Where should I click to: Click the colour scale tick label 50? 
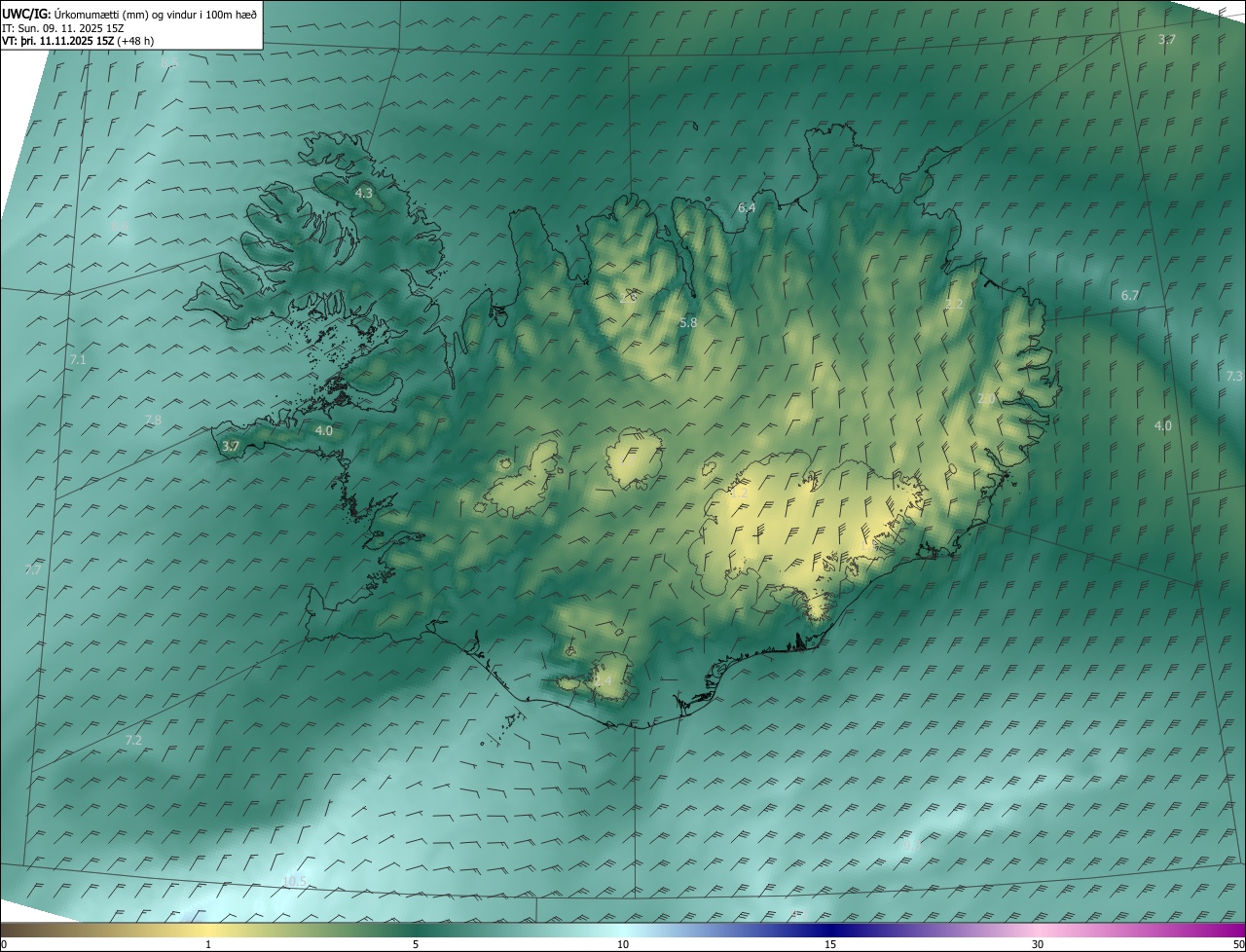pyautogui.click(x=1237, y=945)
